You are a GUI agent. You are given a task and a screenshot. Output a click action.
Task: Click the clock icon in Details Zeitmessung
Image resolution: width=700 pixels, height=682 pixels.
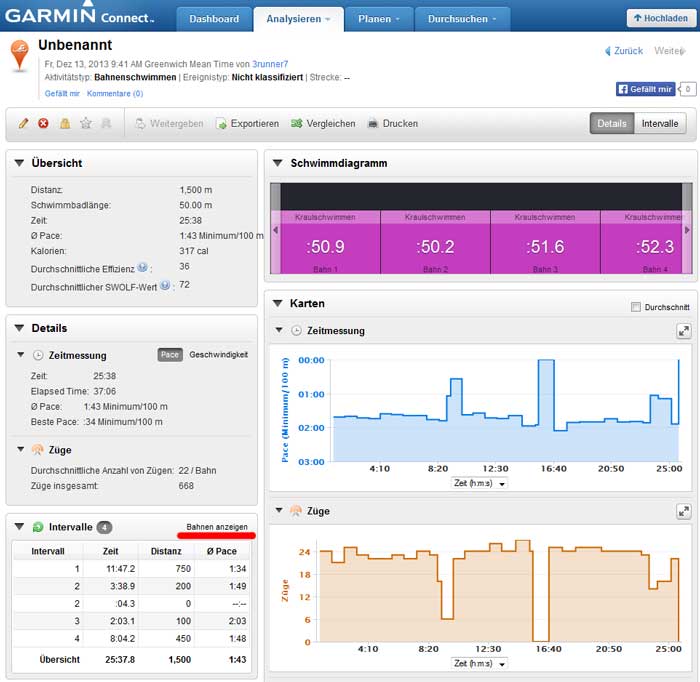coord(38,355)
